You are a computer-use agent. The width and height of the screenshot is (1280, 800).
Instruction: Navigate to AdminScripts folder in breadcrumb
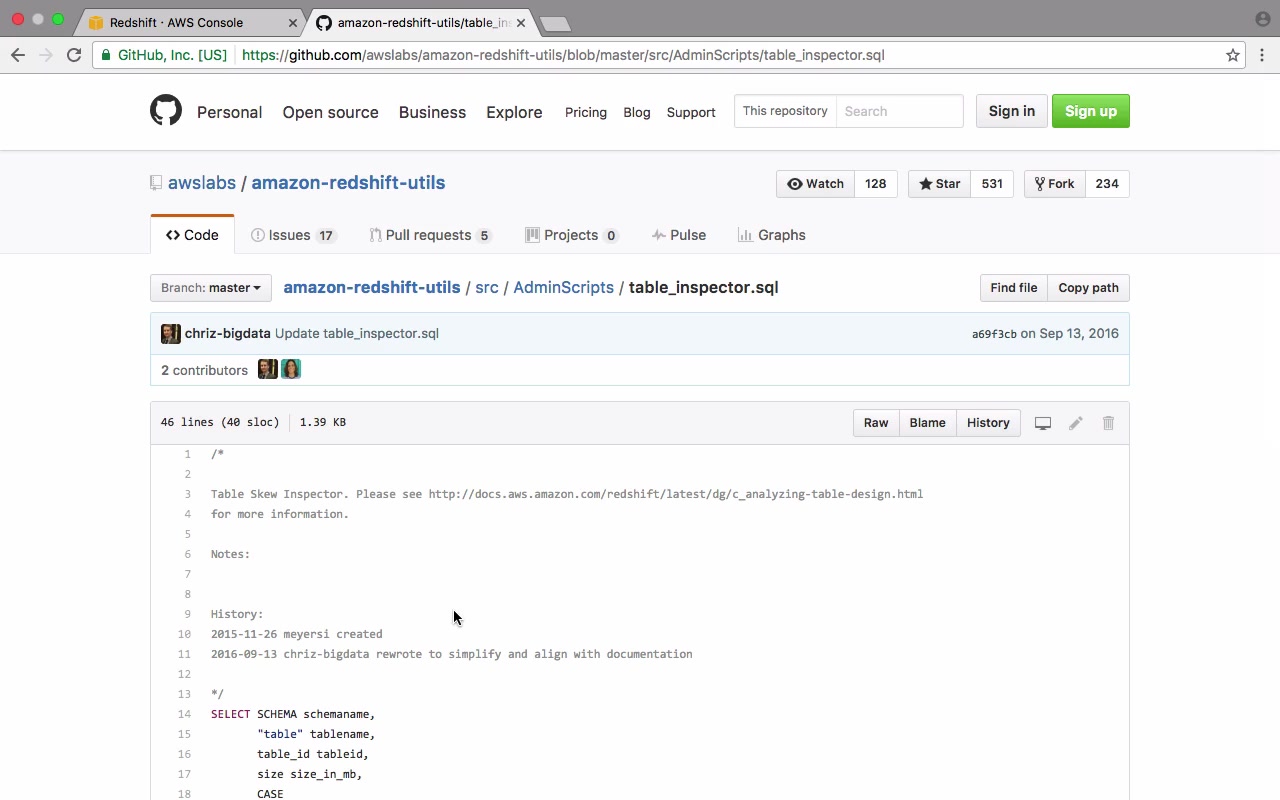coord(564,287)
